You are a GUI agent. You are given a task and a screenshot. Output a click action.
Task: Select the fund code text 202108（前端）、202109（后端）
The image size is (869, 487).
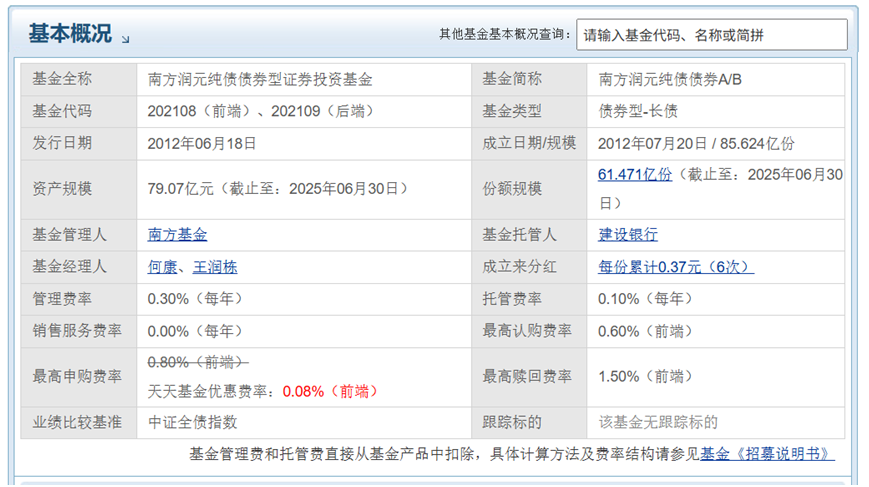[x=264, y=111]
